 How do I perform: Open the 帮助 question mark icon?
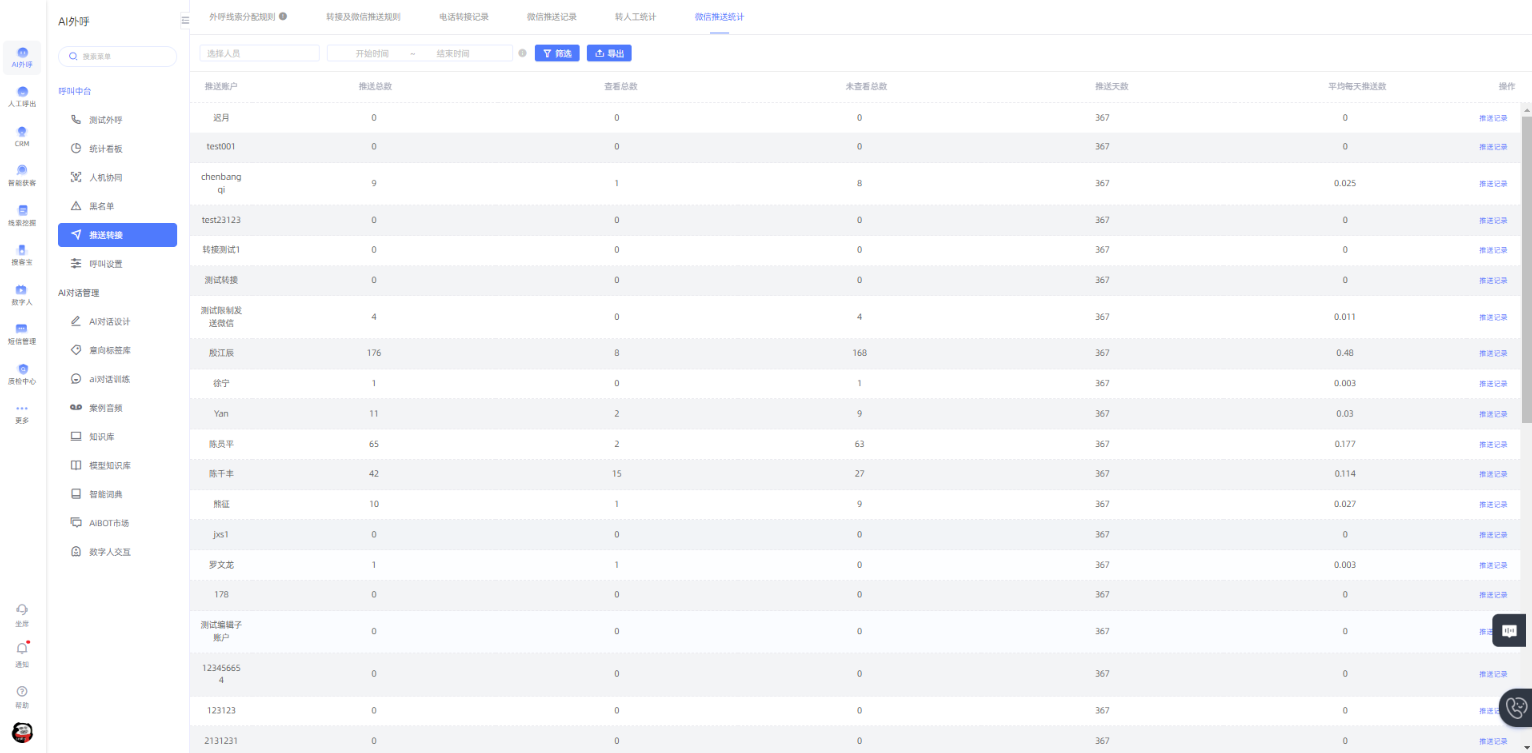[22, 691]
